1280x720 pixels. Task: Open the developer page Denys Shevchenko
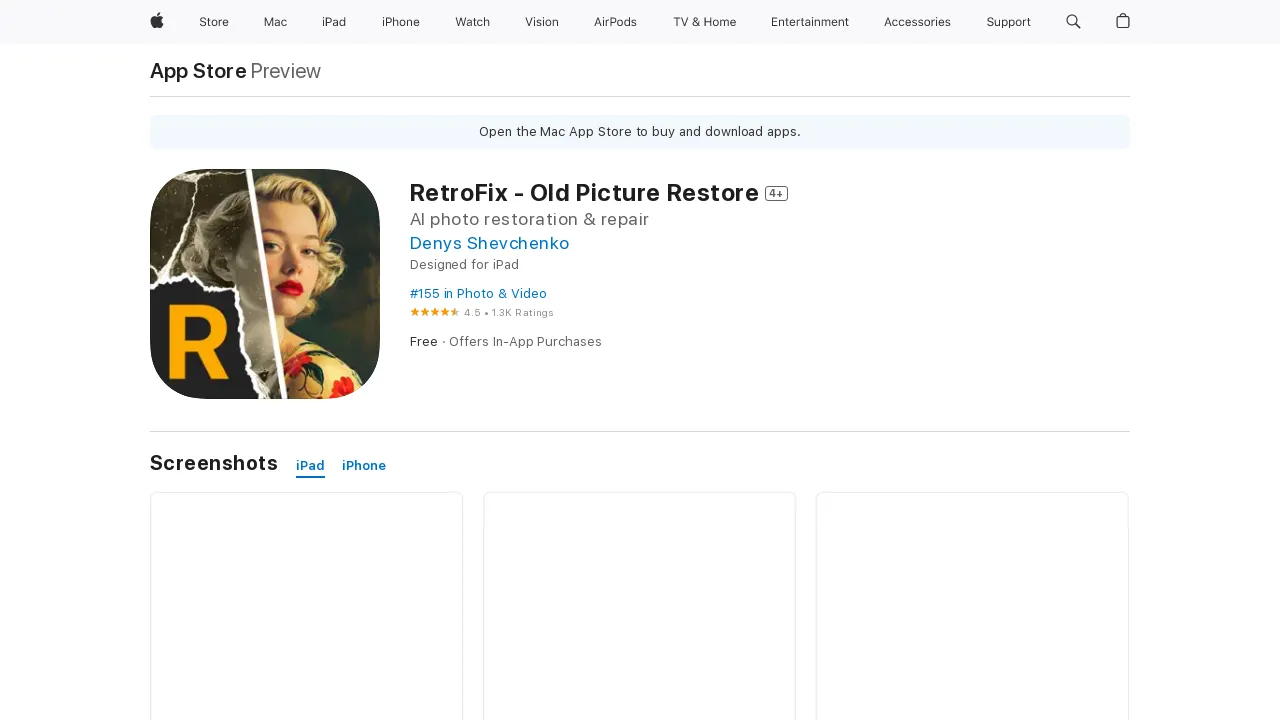(489, 243)
